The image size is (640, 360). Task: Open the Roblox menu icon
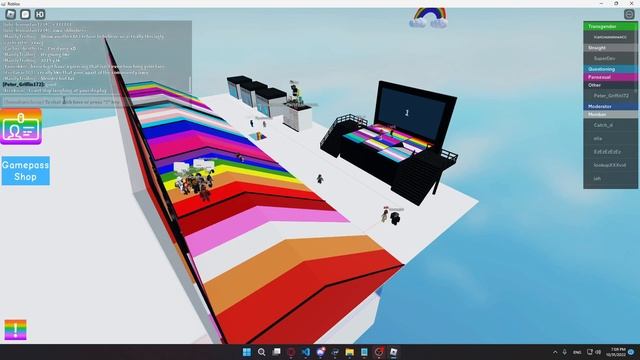tap(11, 14)
